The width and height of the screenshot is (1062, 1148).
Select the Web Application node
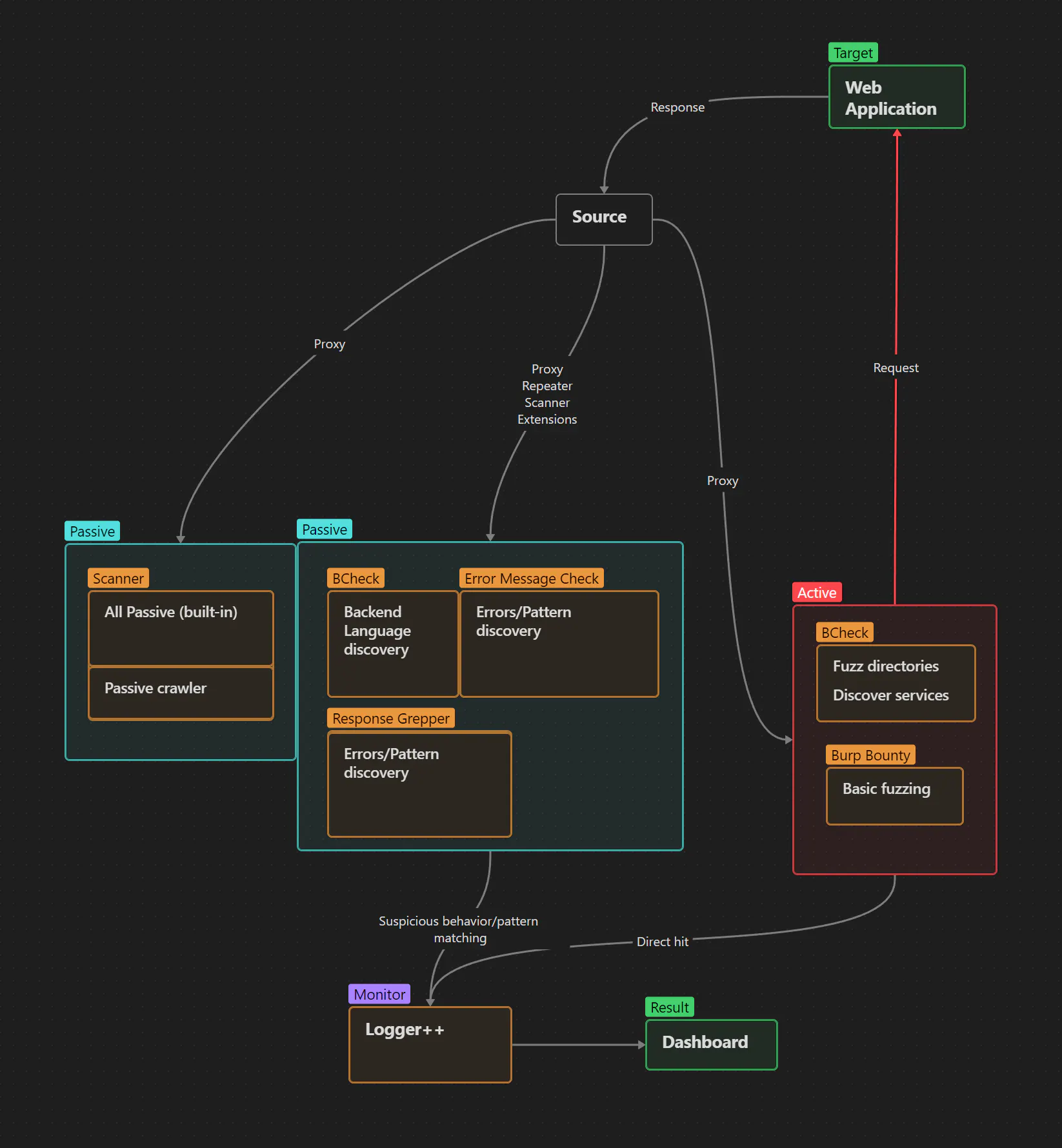[897, 97]
